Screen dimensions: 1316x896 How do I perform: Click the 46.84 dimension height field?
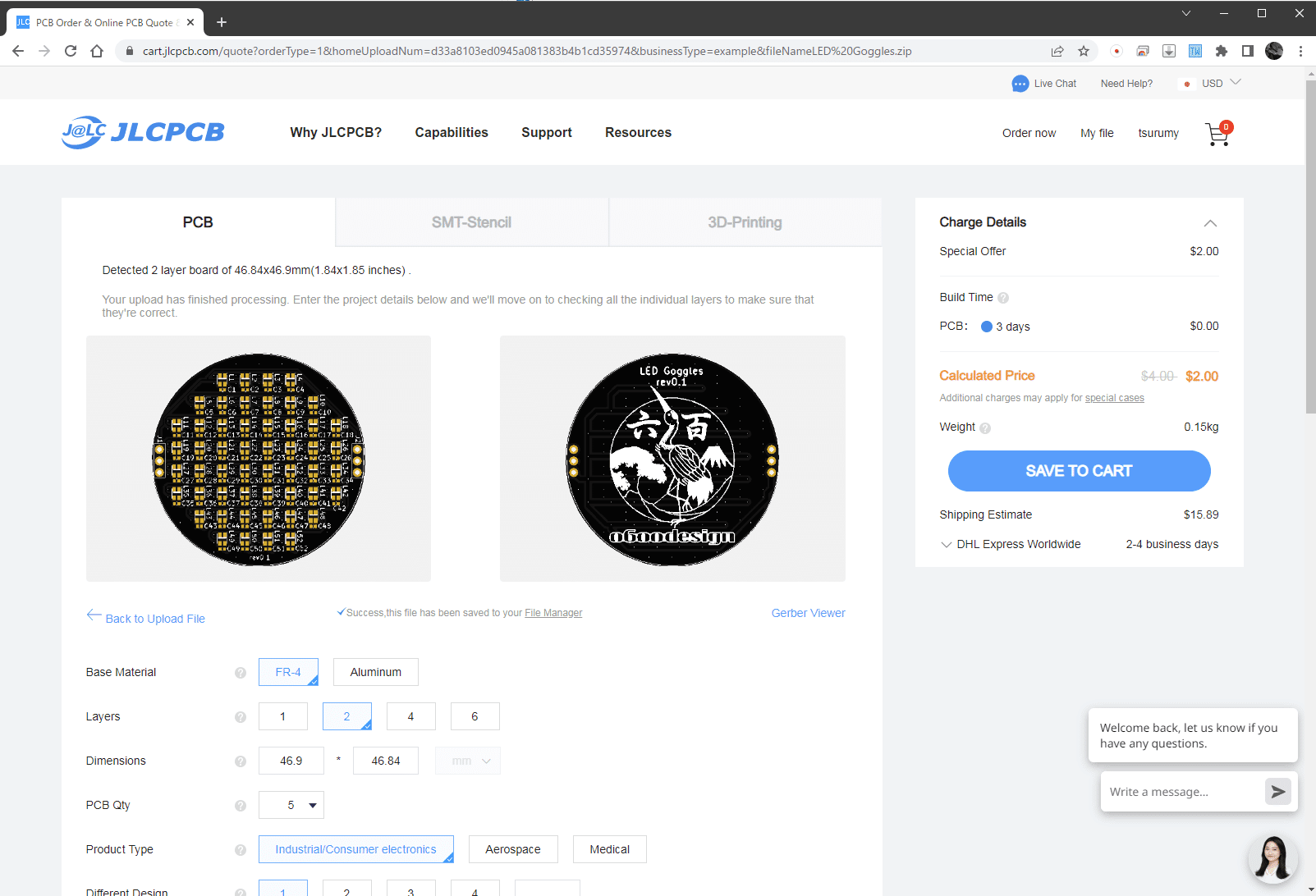[x=386, y=761]
